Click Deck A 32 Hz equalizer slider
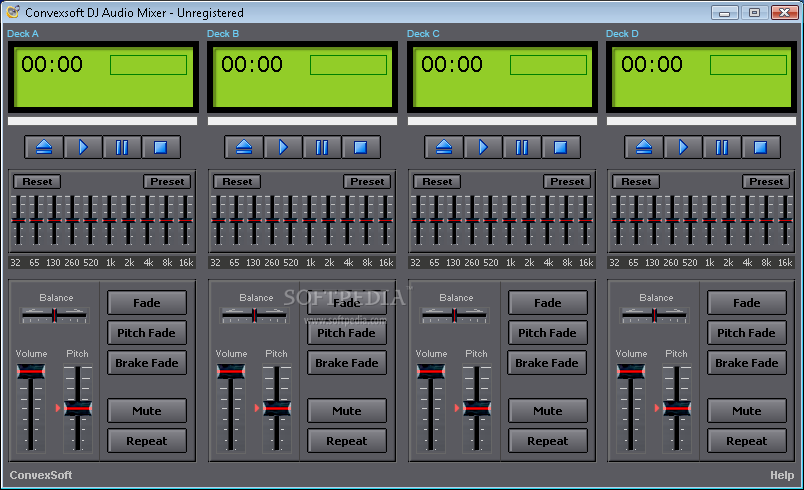 pyautogui.click(x=18, y=220)
